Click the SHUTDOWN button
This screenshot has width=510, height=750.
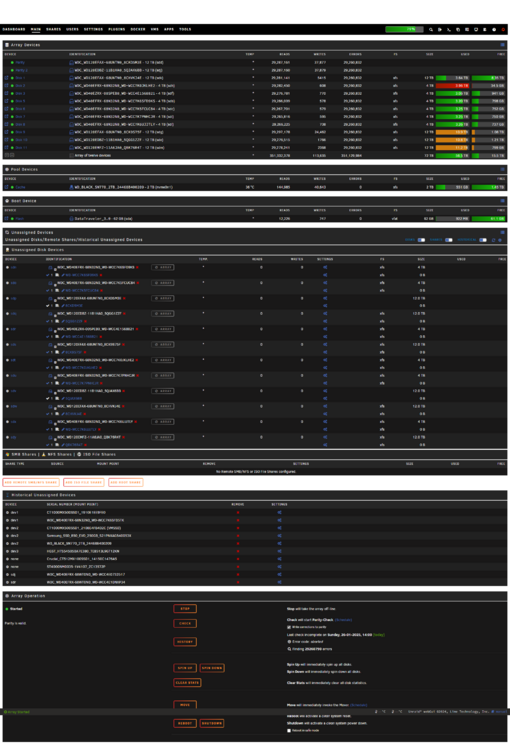(212, 723)
